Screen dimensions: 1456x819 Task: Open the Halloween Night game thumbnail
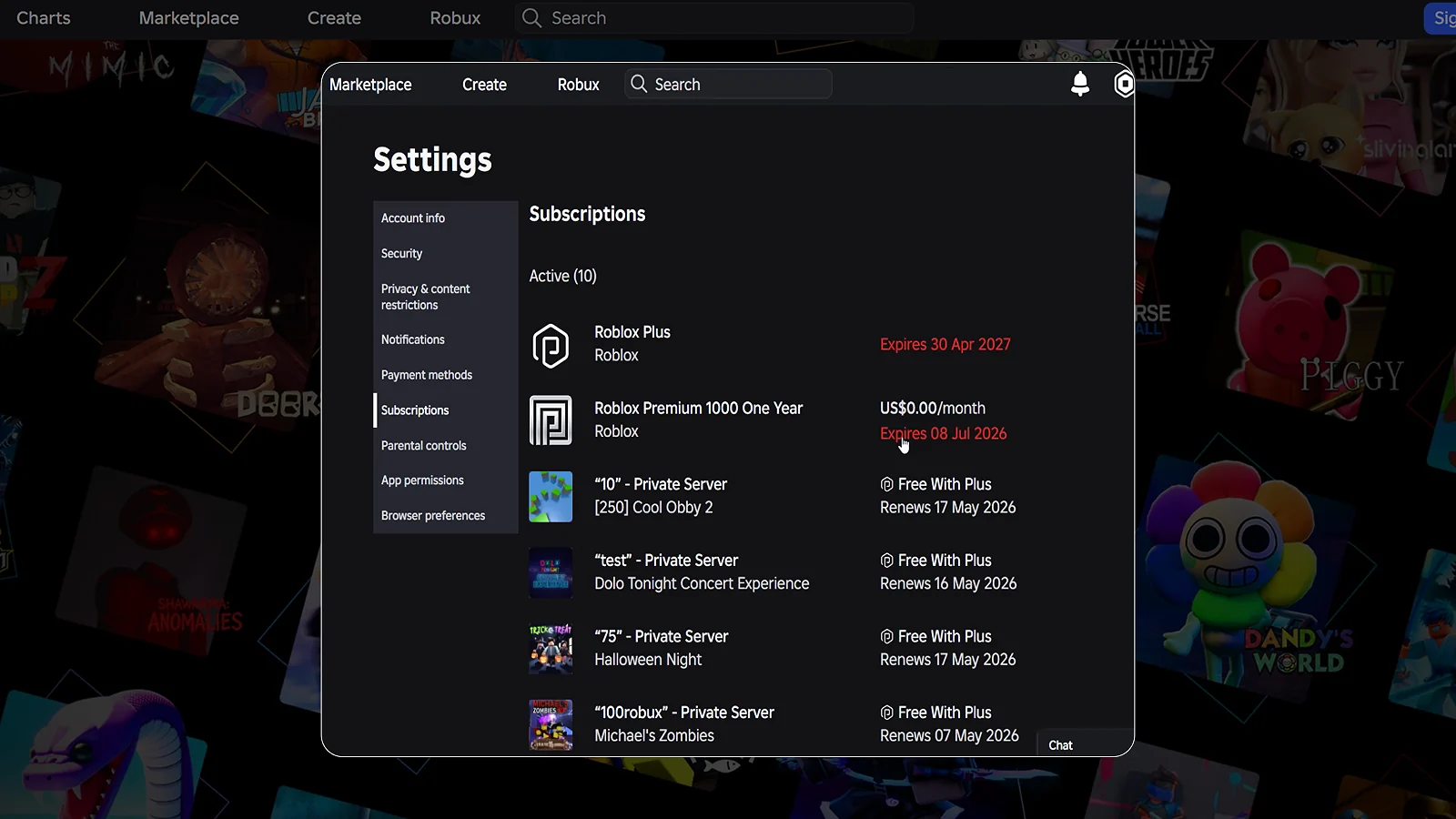coord(551,649)
